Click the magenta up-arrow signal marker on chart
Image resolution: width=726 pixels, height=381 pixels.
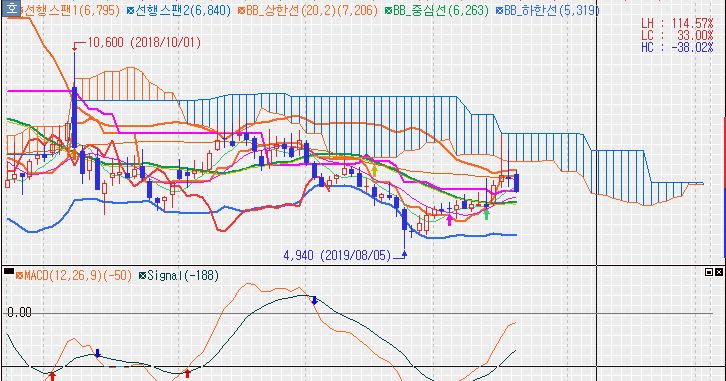click(x=449, y=220)
